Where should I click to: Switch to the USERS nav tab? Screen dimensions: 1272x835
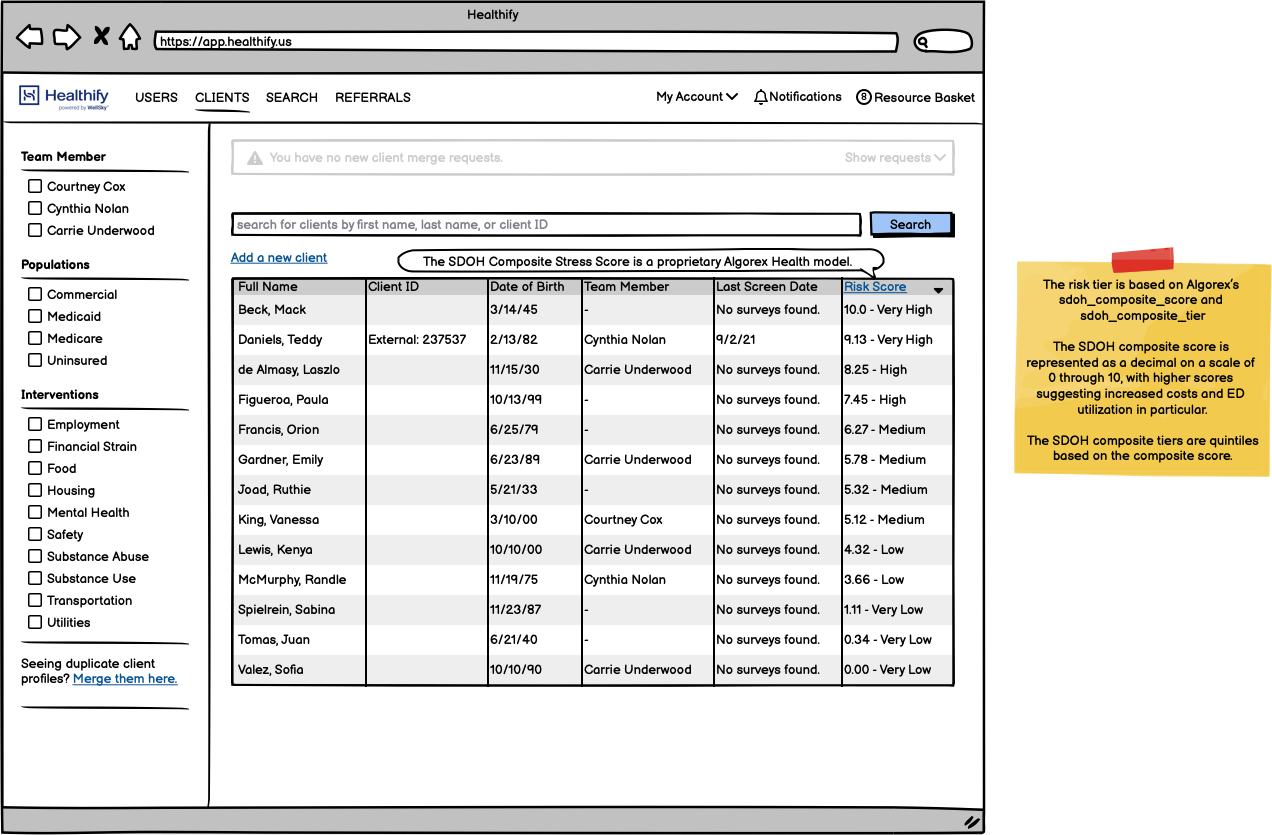[156, 98]
